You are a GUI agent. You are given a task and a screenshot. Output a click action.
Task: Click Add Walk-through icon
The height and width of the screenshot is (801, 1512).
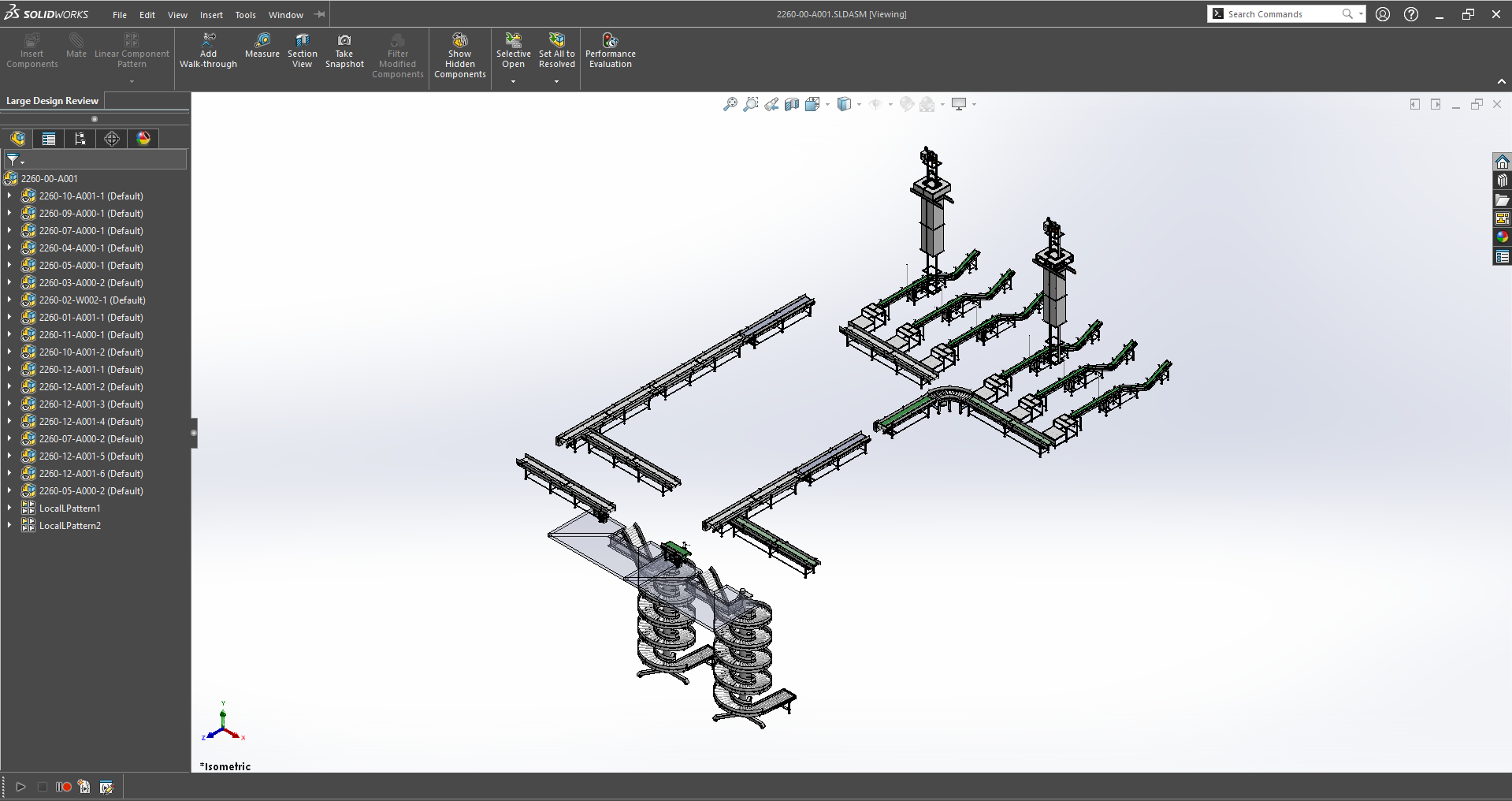click(x=208, y=41)
